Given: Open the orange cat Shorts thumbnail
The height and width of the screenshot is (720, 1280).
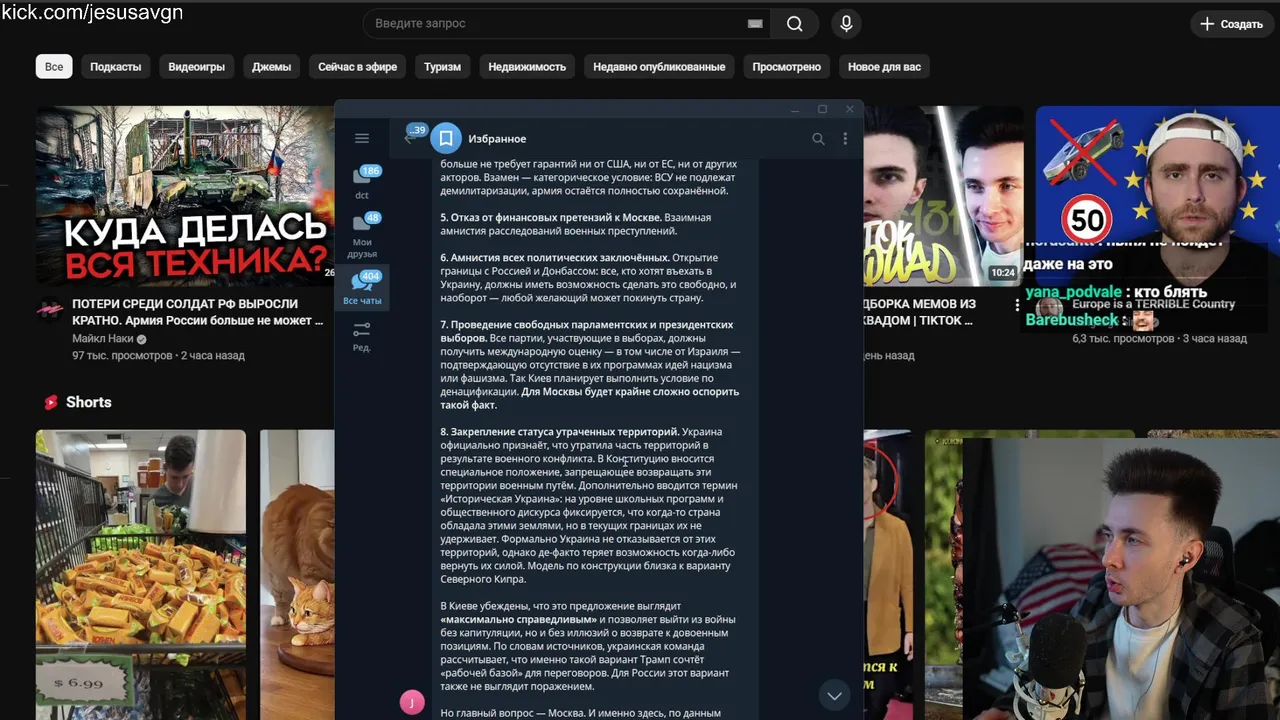Looking at the screenshot, I should pos(297,575).
